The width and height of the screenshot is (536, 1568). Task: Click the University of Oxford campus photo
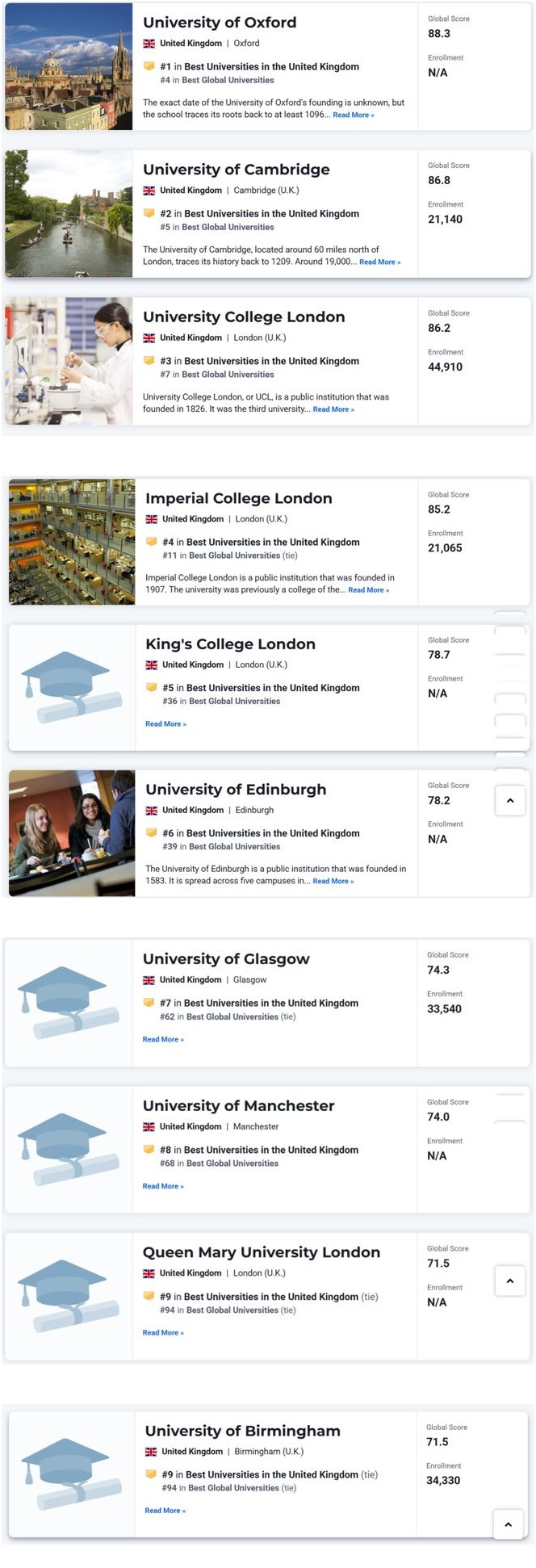coord(69,66)
